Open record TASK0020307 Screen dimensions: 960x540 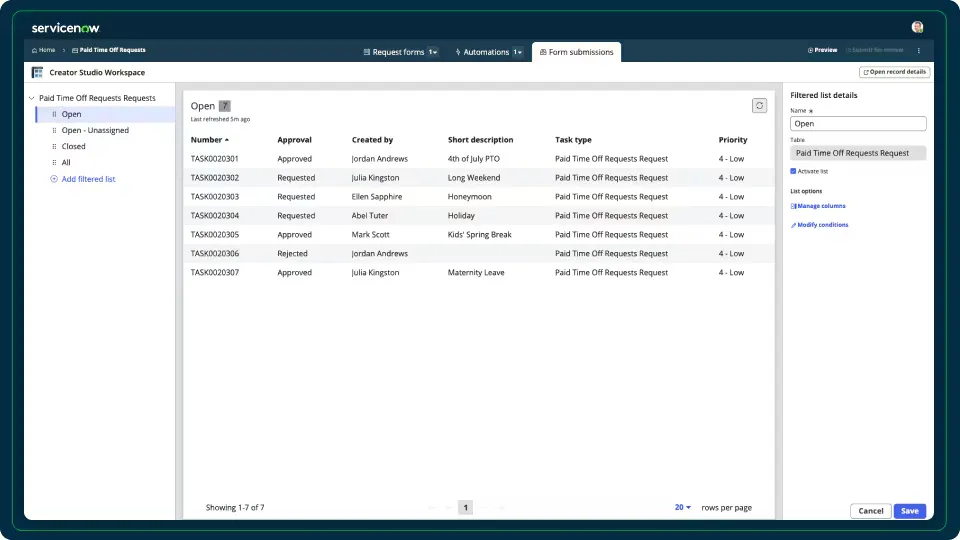coord(214,272)
